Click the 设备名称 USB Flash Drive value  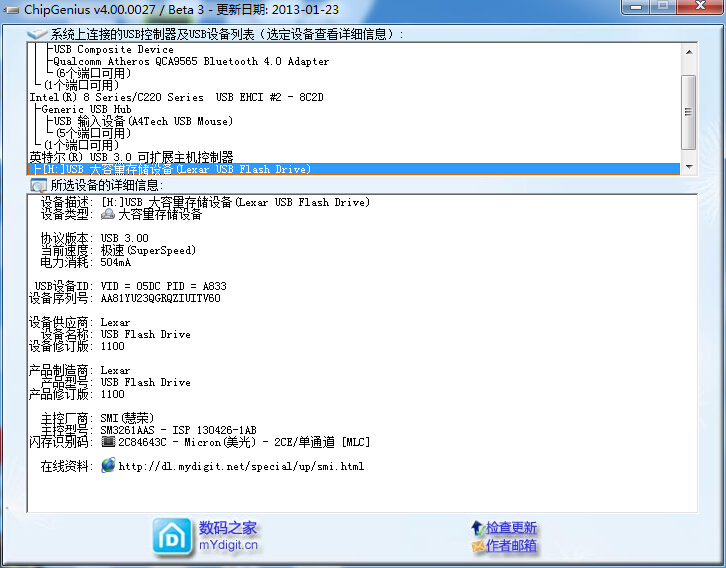click(145, 334)
